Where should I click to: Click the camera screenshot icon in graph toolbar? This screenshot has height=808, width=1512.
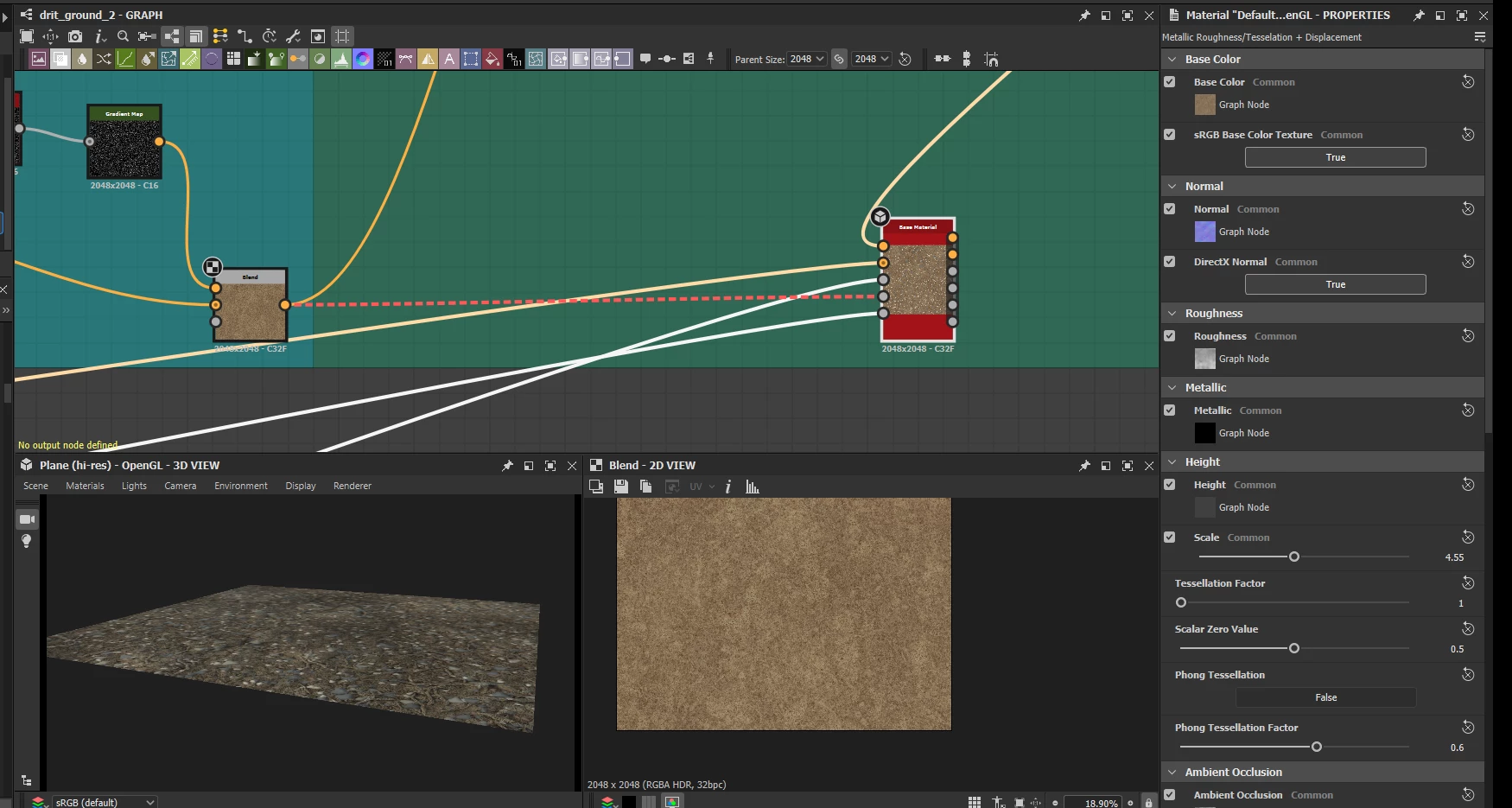coord(75,36)
